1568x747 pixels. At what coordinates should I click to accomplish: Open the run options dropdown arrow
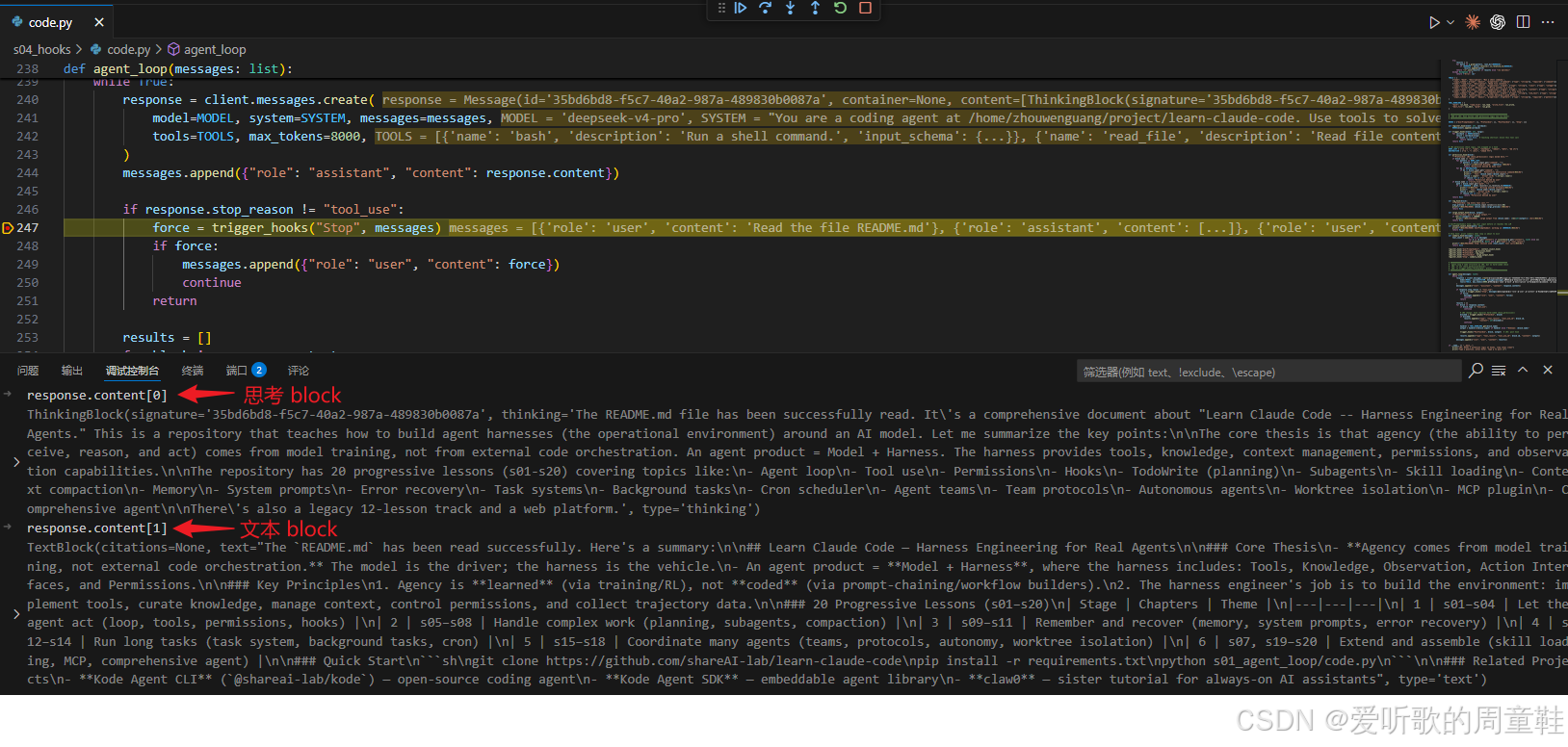click(1450, 22)
